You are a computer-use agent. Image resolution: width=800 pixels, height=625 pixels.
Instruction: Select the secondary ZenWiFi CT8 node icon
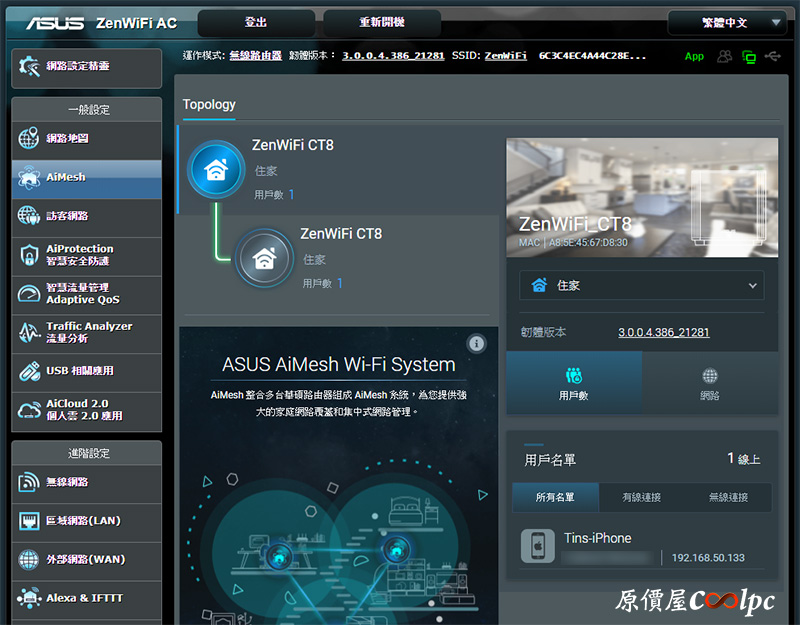[264, 258]
